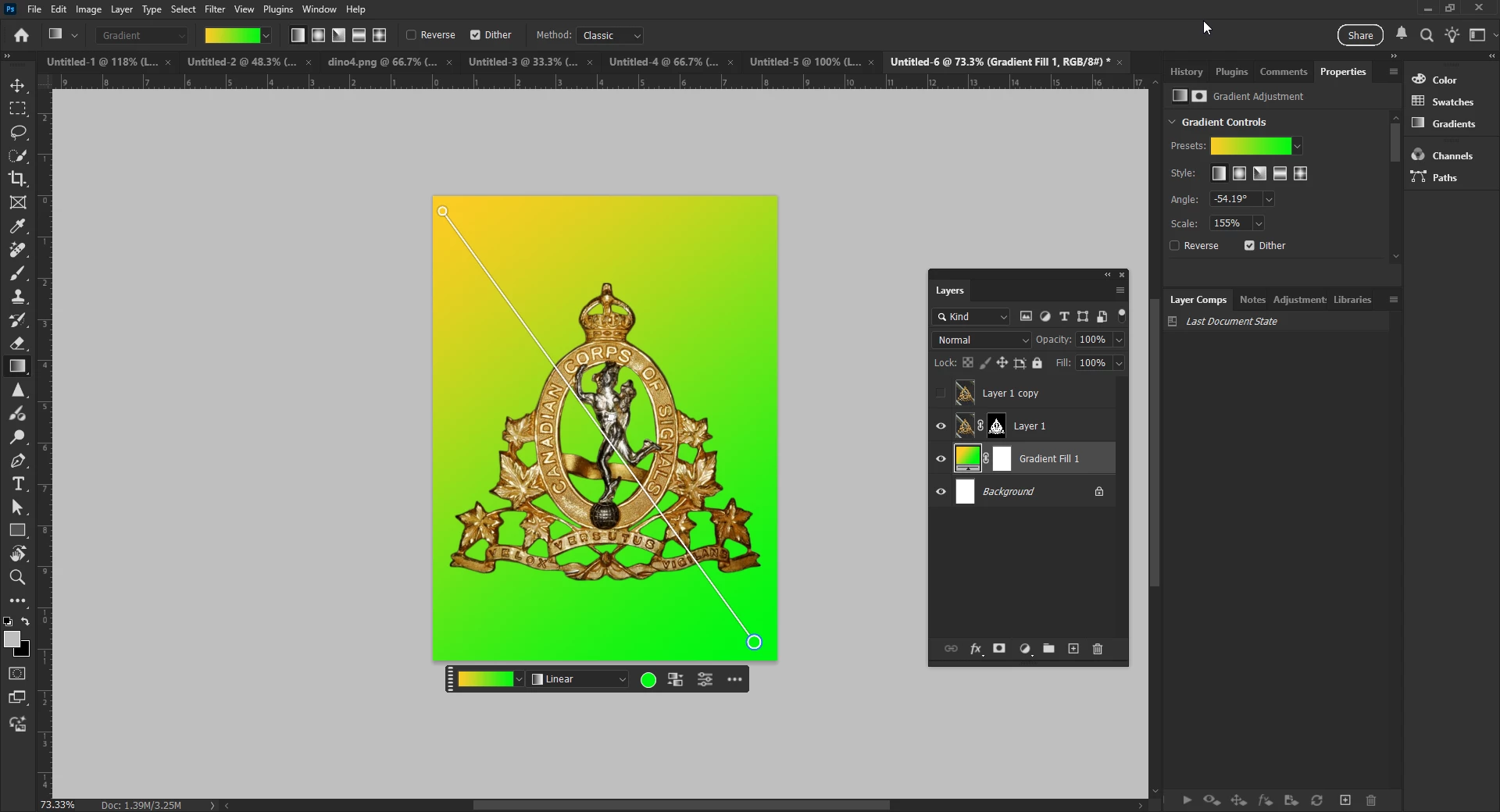Show the Layer 1 copy layer

941,394
